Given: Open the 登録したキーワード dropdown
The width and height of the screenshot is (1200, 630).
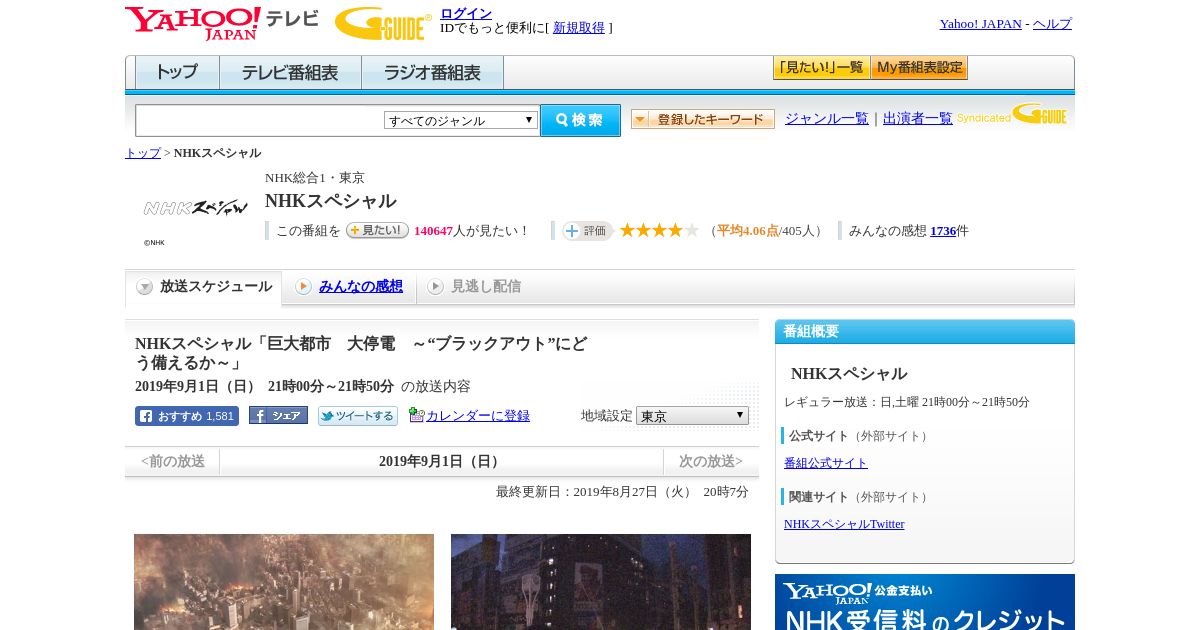Looking at the screenshot, I should click(x=703, y=119).
